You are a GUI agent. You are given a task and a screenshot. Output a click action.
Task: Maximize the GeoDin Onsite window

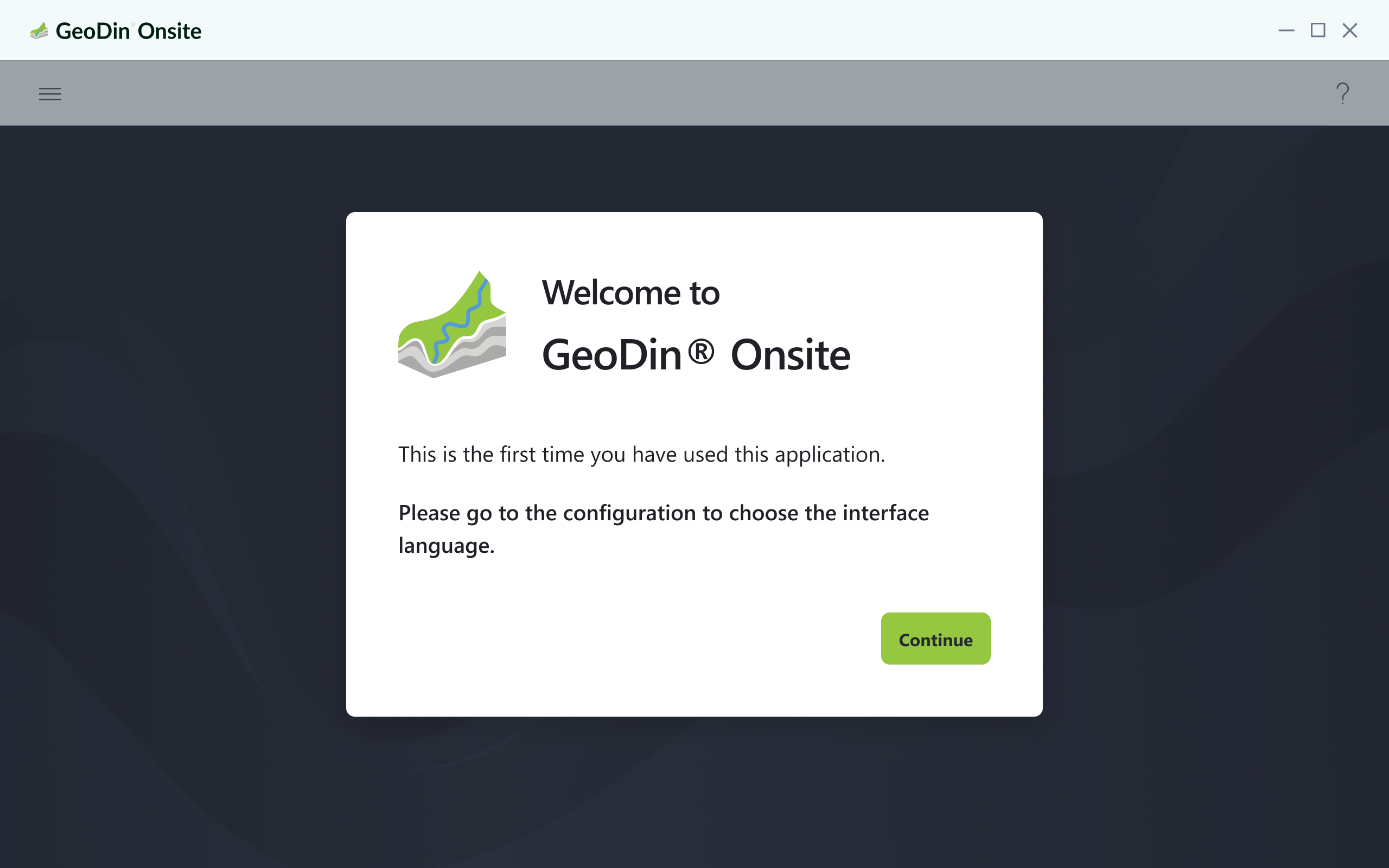1318,30
